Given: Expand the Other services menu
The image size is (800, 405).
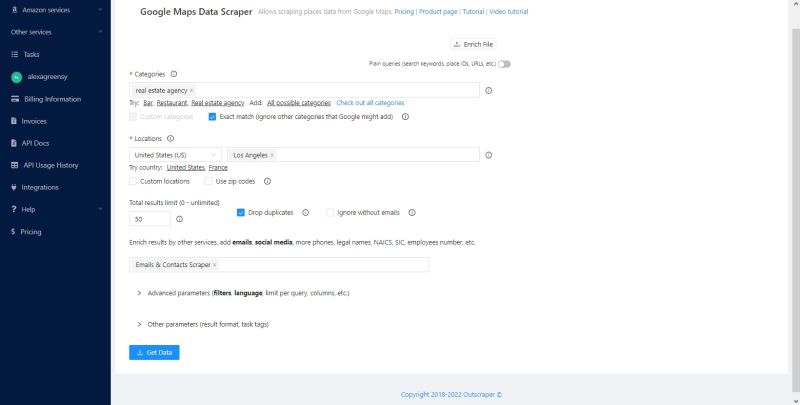Looking at the screenshot, I should tap(99, 32).
